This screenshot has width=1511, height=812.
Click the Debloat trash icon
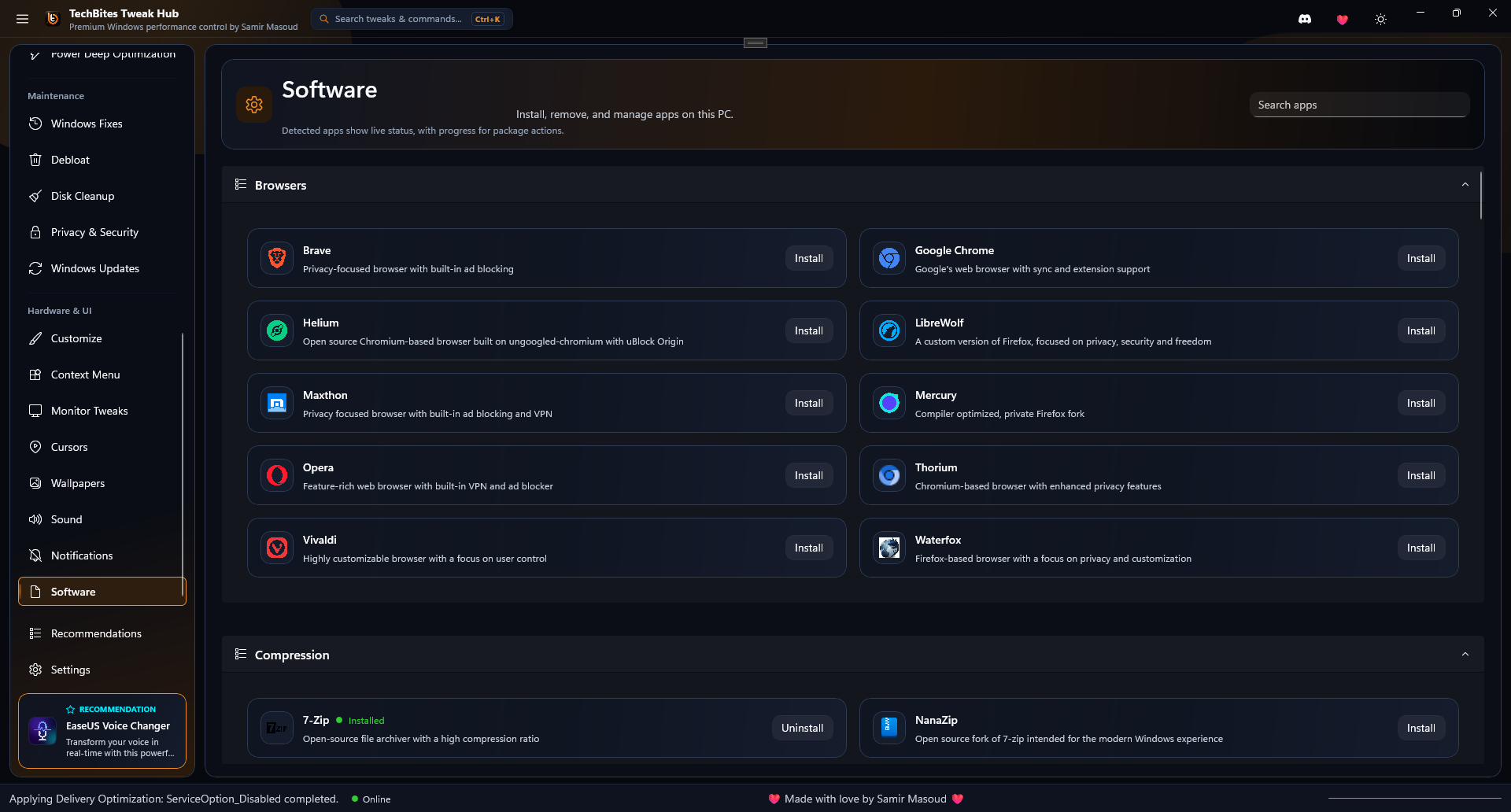pos(35,160)
